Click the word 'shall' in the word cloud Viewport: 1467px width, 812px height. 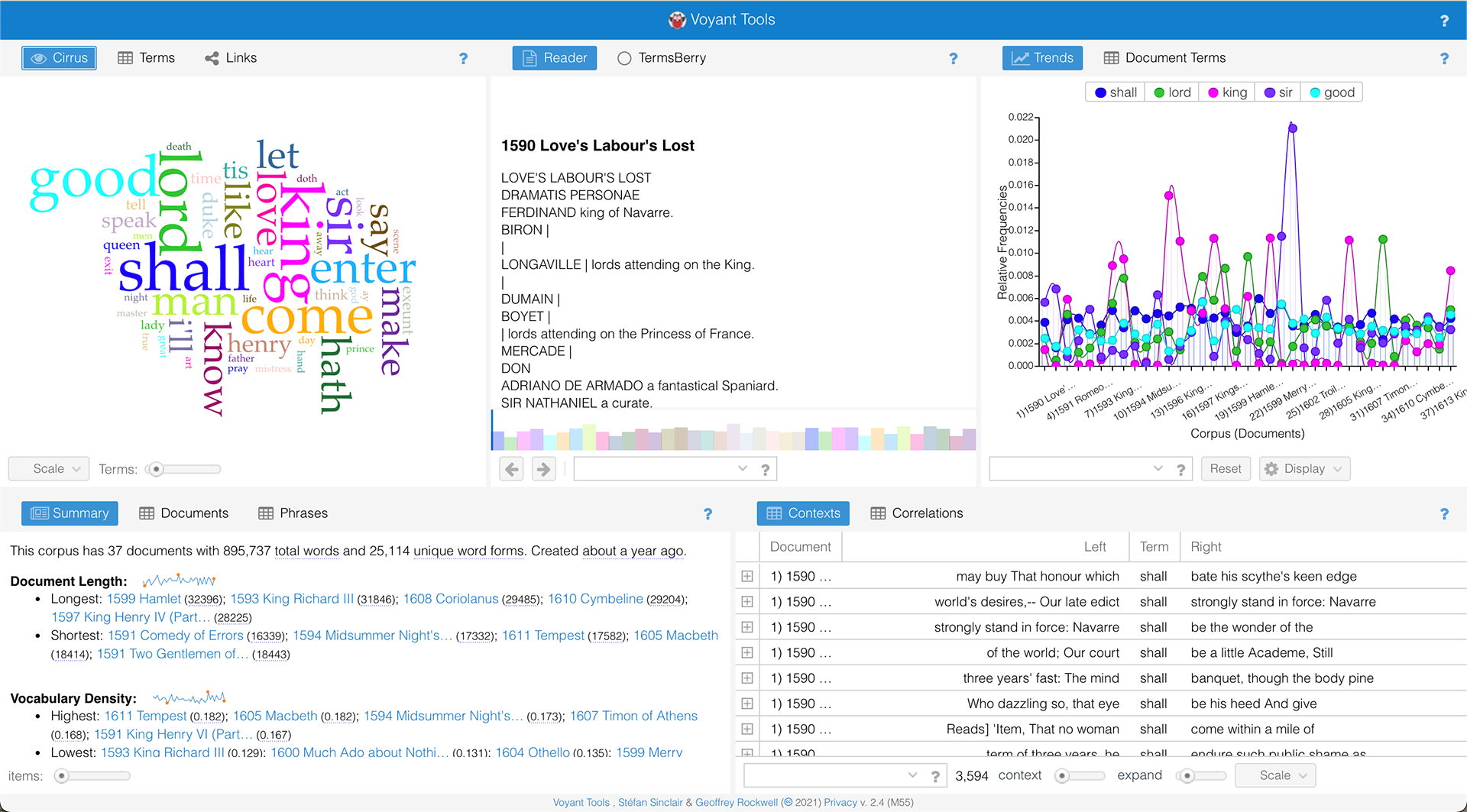coord(183,269)
